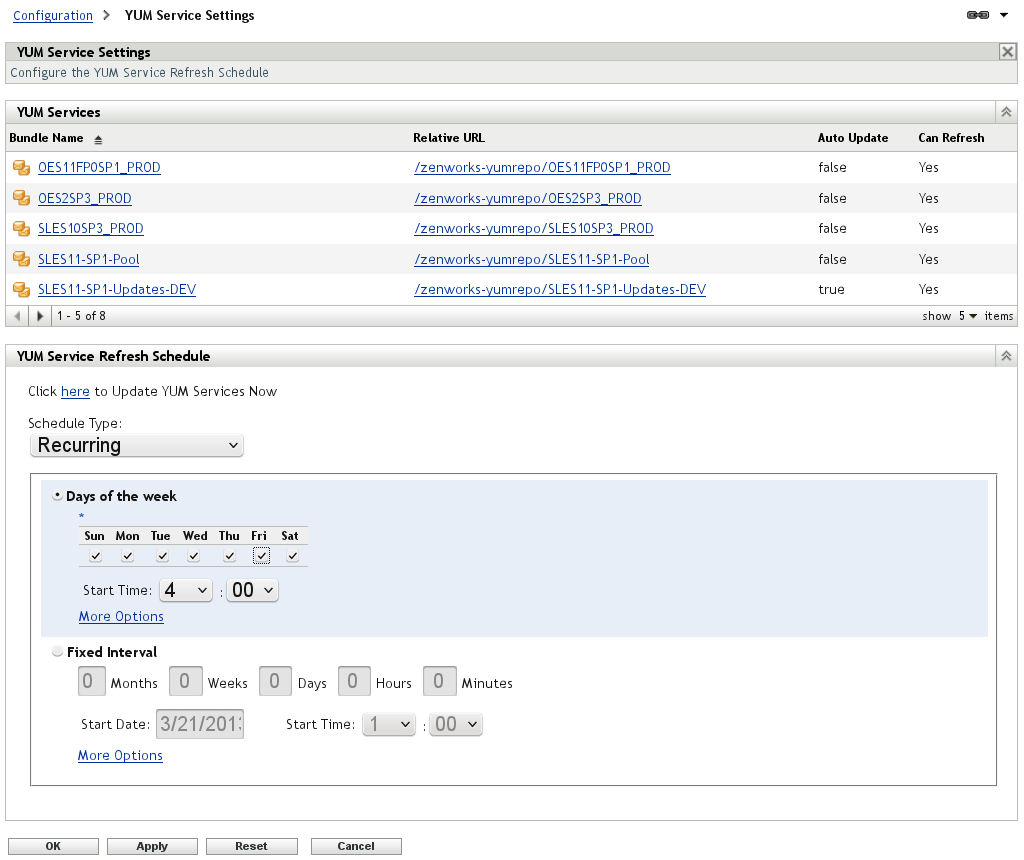The image size is (1024, 860).
Task: Open the SLES11-SP1-Updates-DEV bundle link
Action: click(117, 290)
